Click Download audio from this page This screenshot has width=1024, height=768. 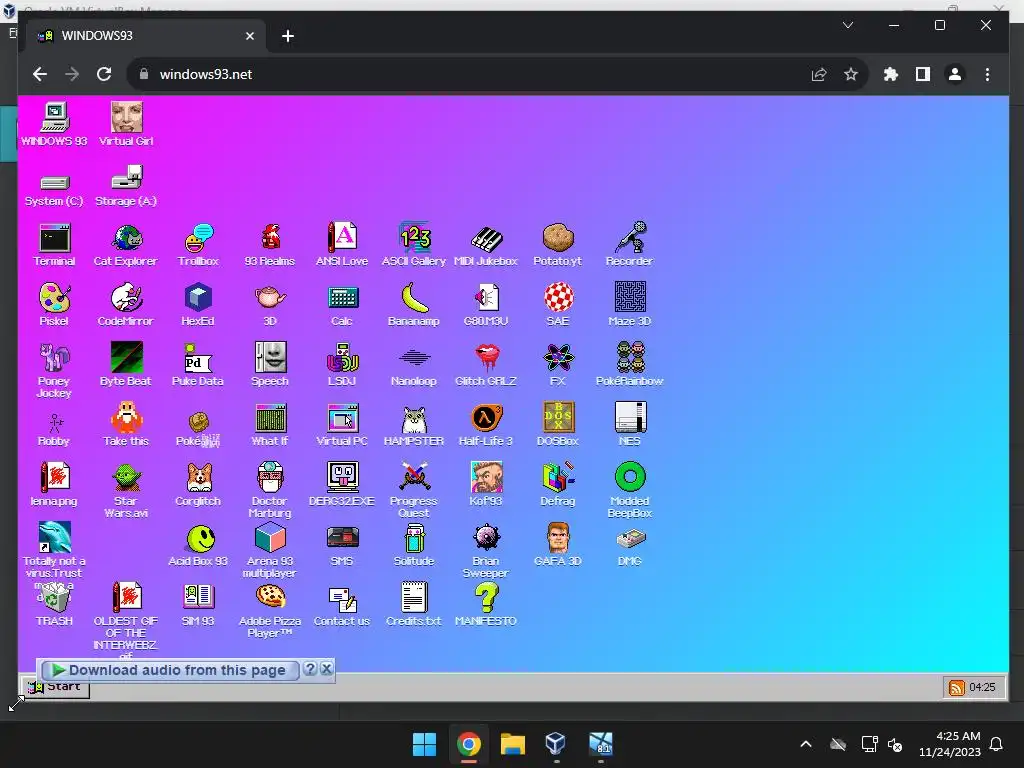click(168, 670)
